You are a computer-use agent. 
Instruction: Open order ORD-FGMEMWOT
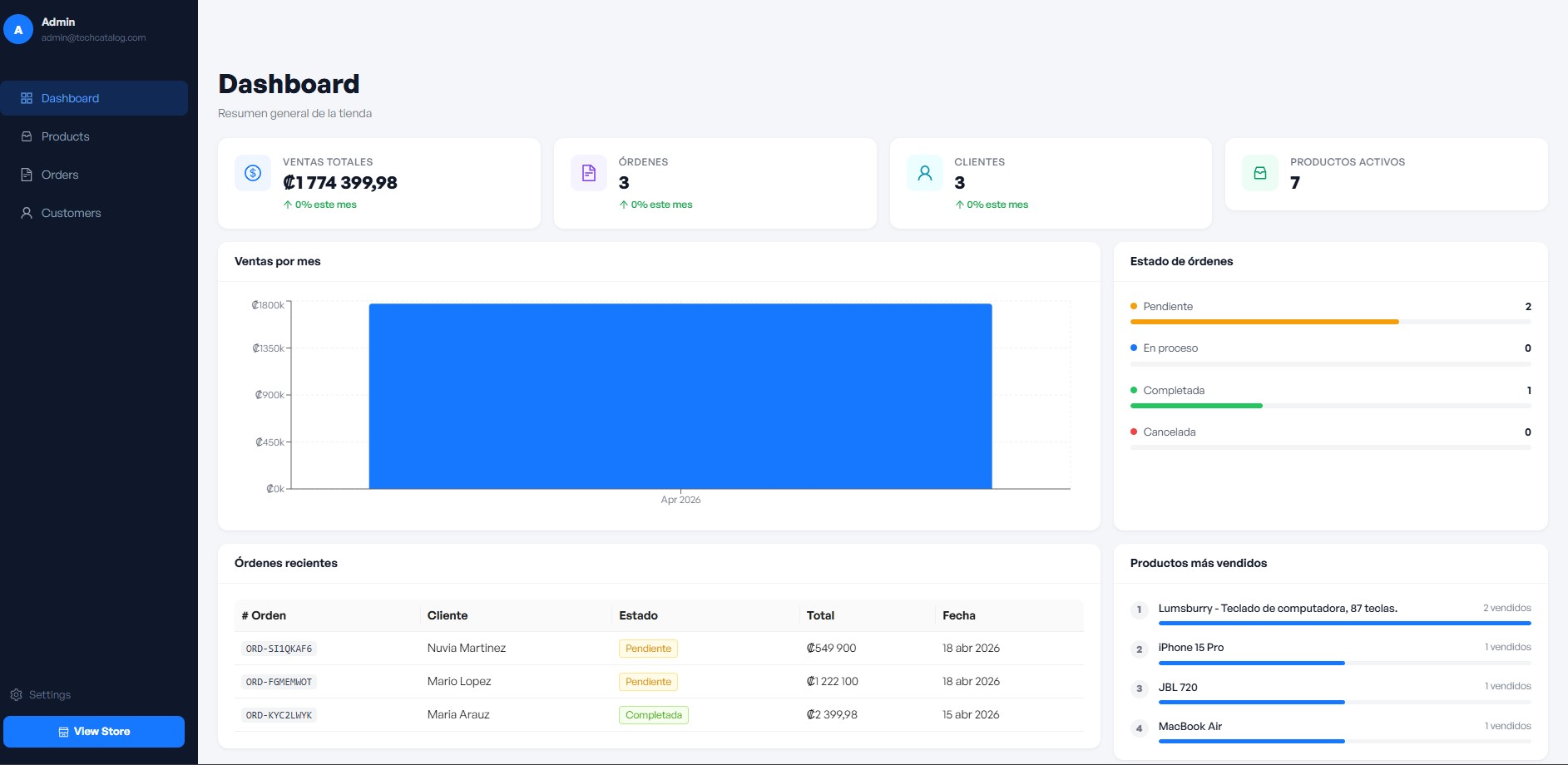tap(279, 682)
